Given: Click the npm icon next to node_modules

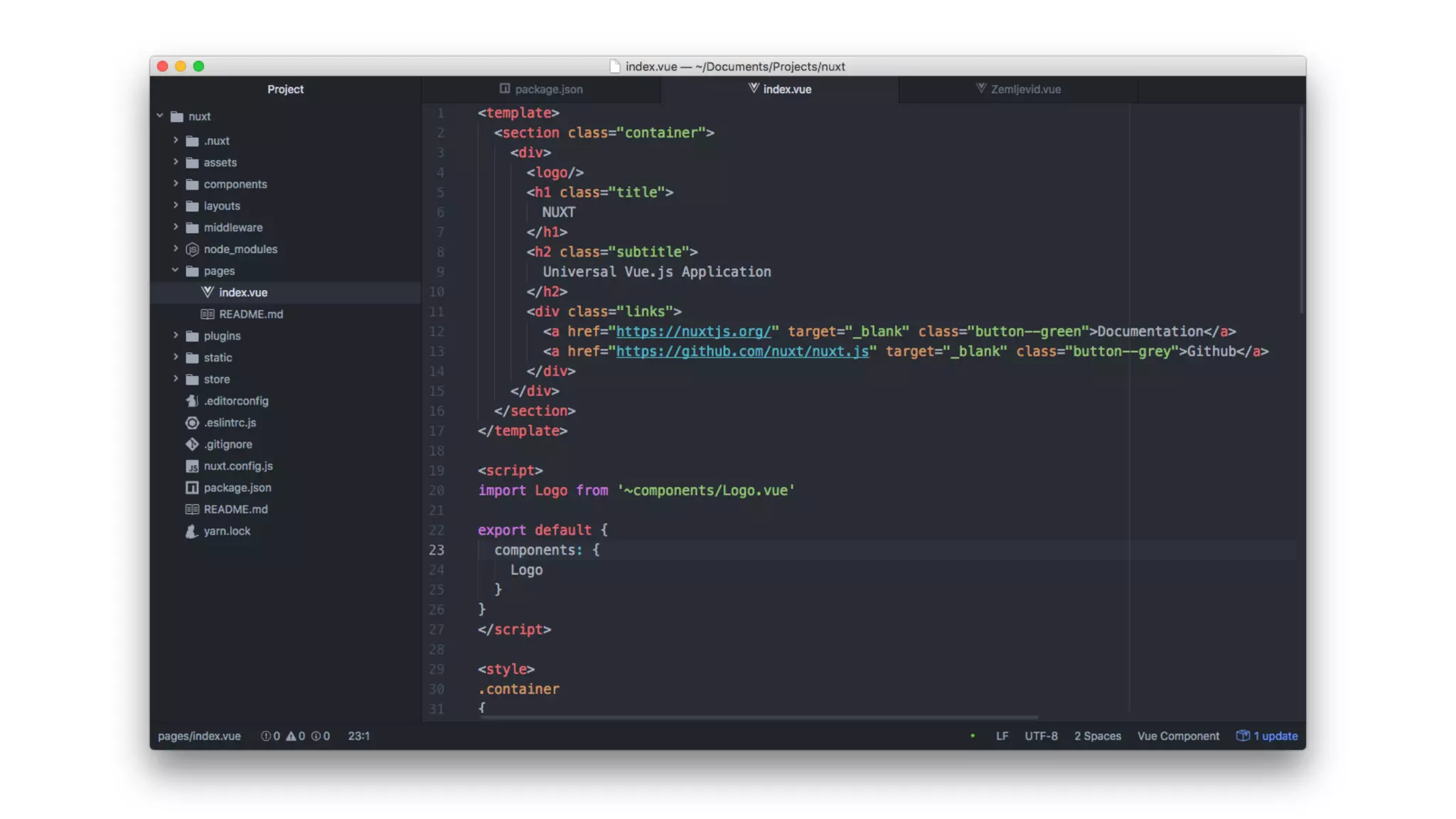Looking at the screenshot, I should click(192, 249).
